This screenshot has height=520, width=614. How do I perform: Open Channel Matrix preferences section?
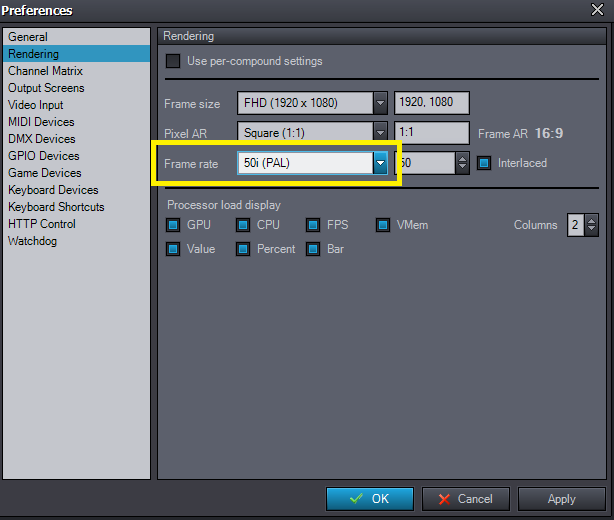[45, 71]
